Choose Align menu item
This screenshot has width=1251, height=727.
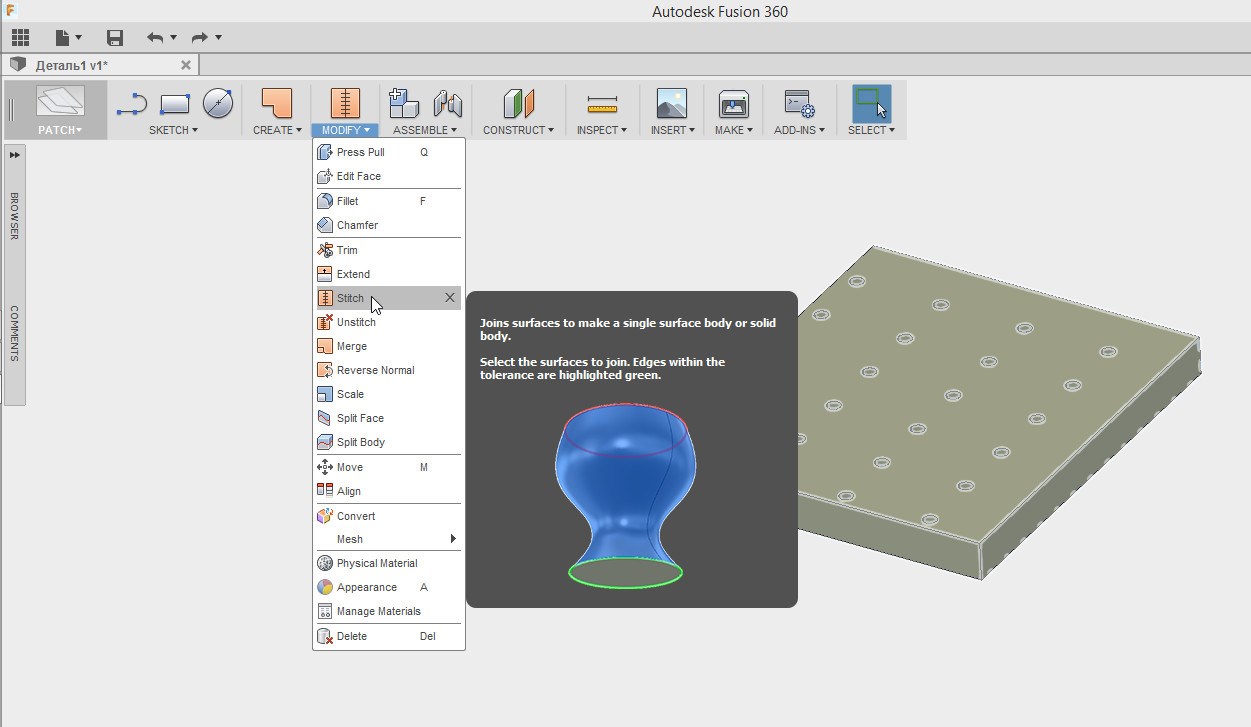click(x=388, y=491)
